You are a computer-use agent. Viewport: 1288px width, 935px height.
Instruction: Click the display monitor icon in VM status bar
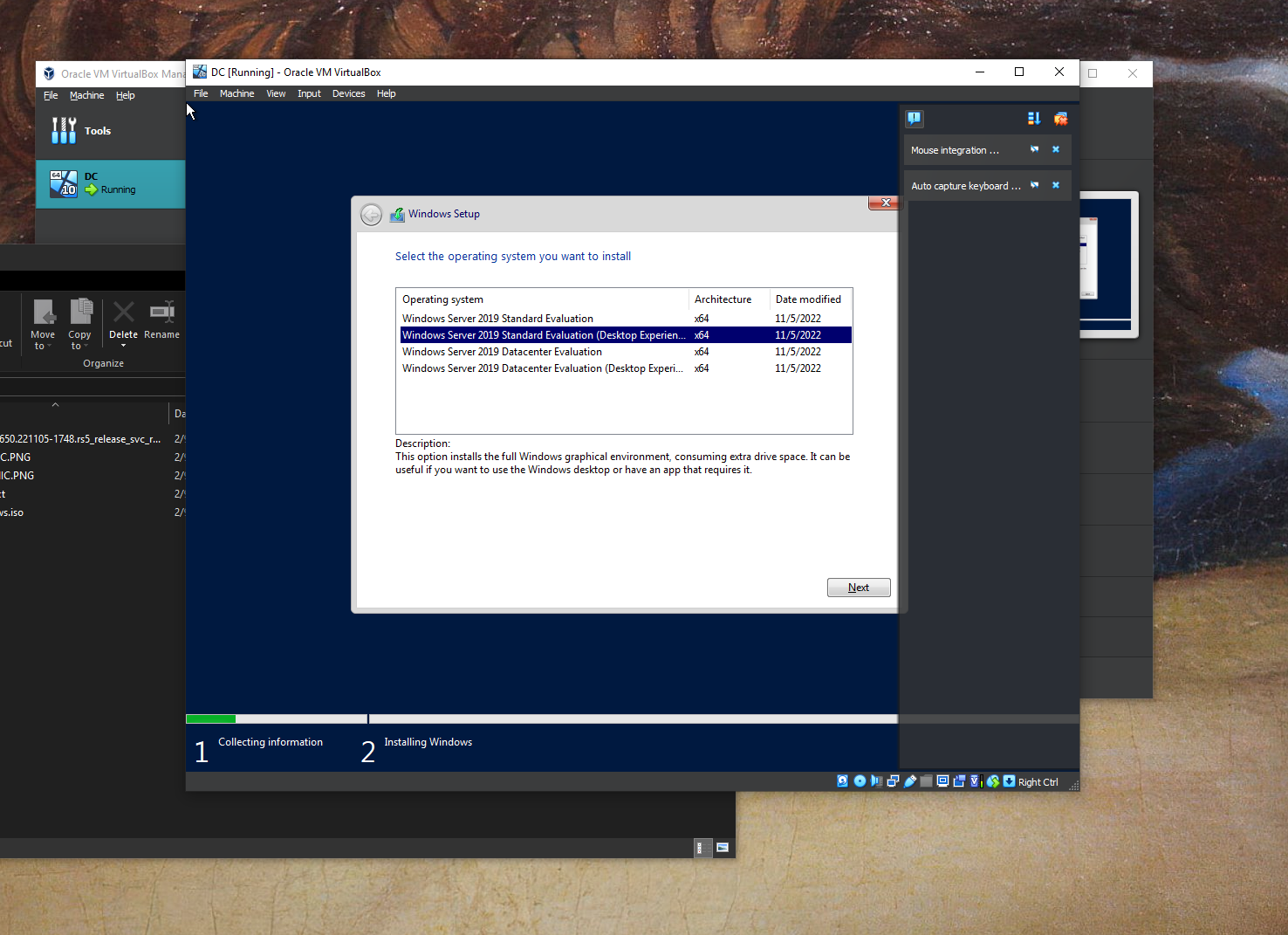click(942, 781)
